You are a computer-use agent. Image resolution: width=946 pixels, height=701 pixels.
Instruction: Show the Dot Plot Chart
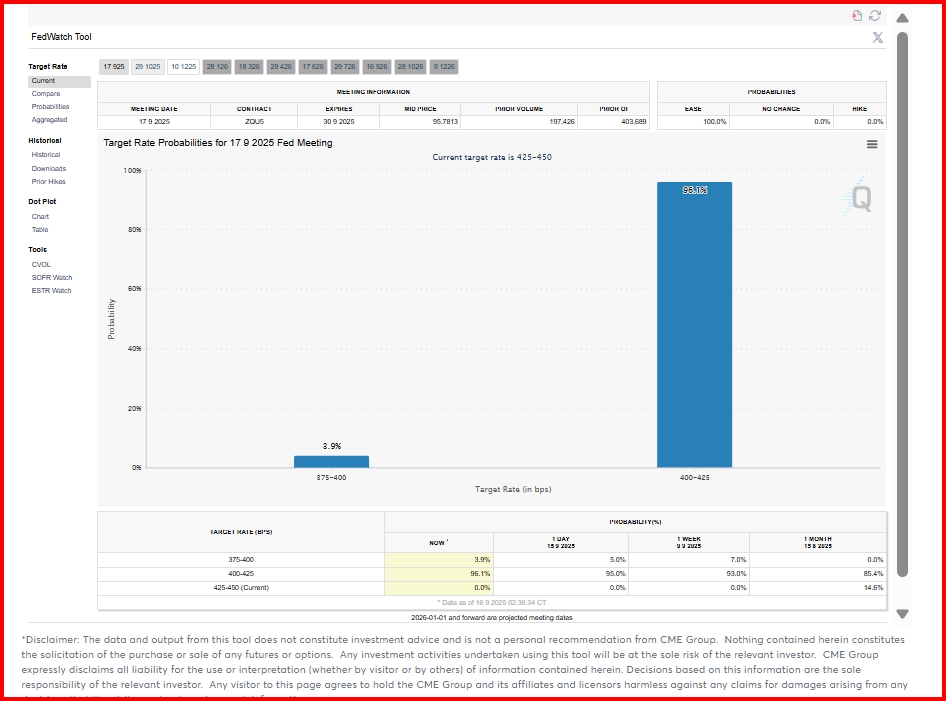click(x=40, y=217)
